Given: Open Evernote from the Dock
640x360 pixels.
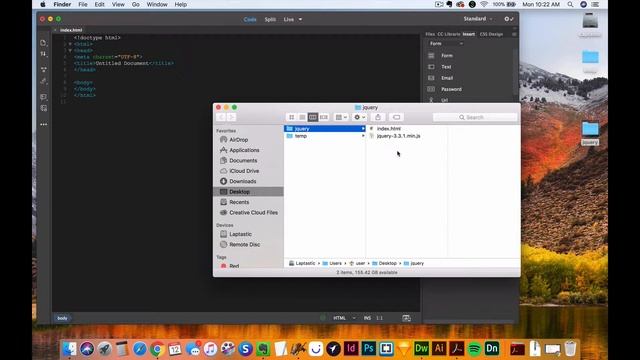Looking at the screenshot, I should 263,349.
